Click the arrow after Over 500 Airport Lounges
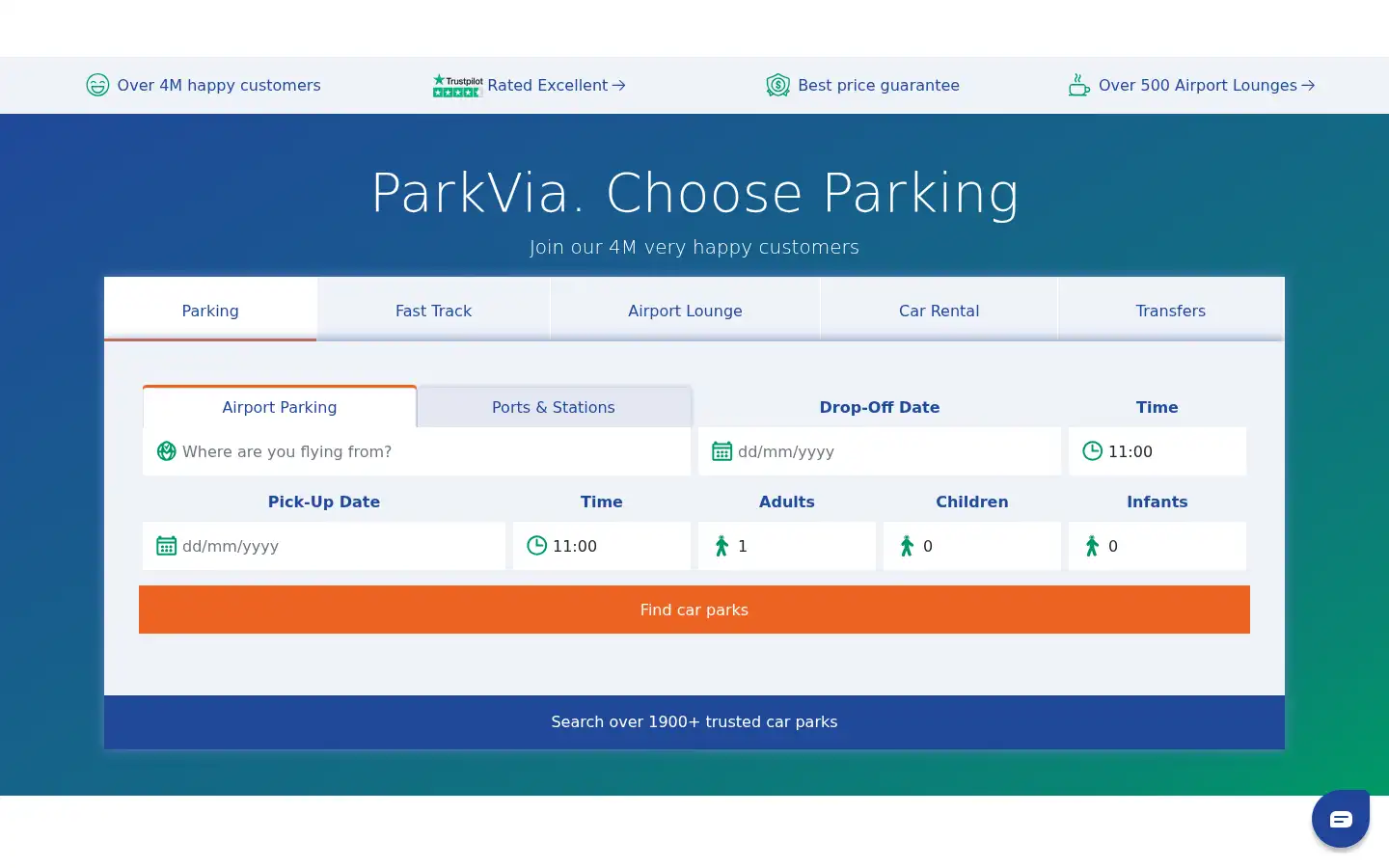 click(x=1308, y=85)
